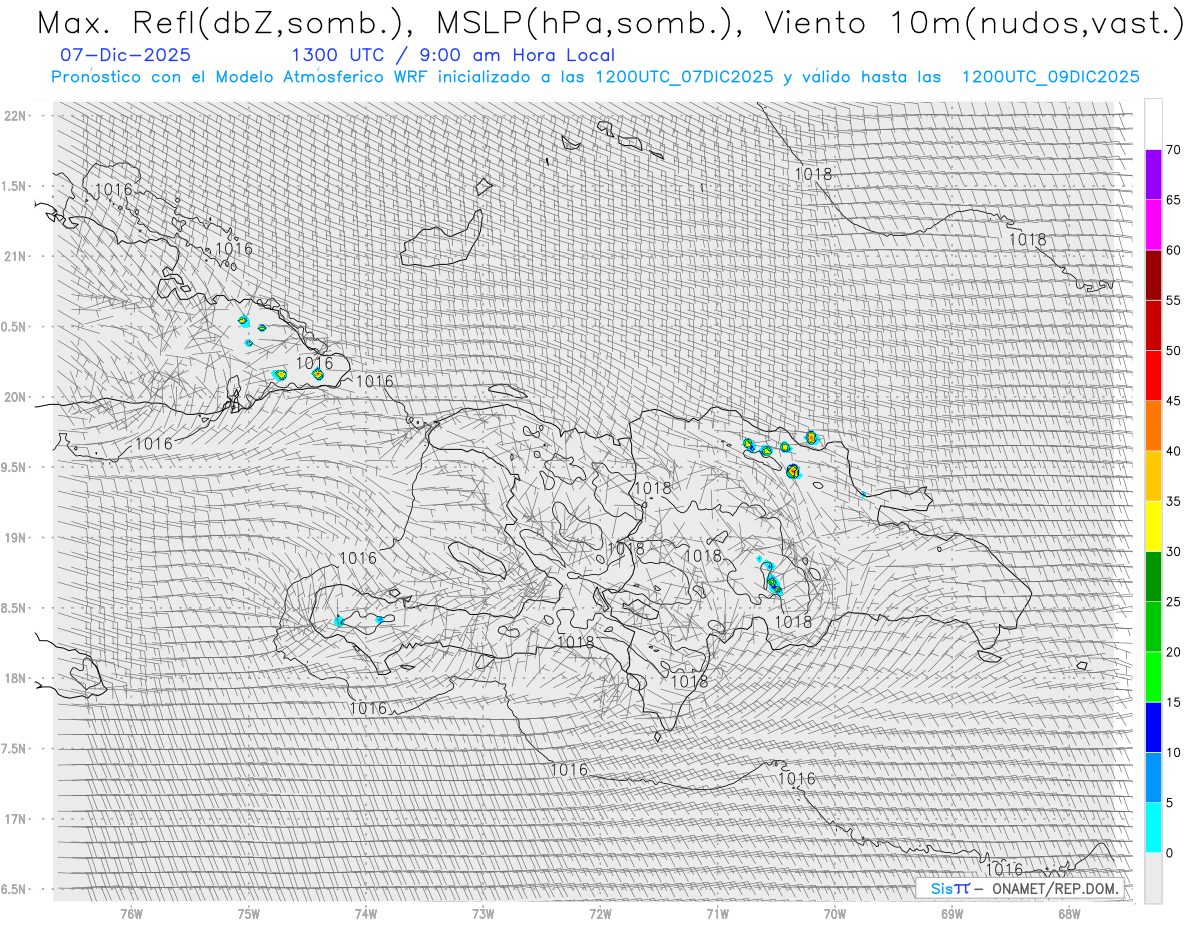Viewport: 1200px width, 927px height.
Task: Click the red 50 to 55 legend band
Action: pyautogui.click(x=1153, y=325)
